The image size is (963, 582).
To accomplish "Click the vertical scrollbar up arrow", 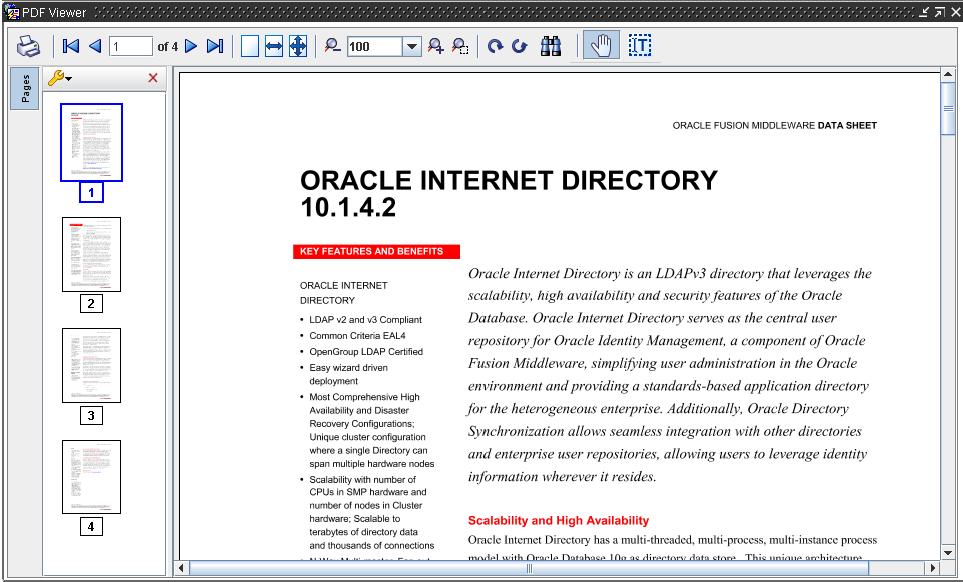I will coord(948,75).
